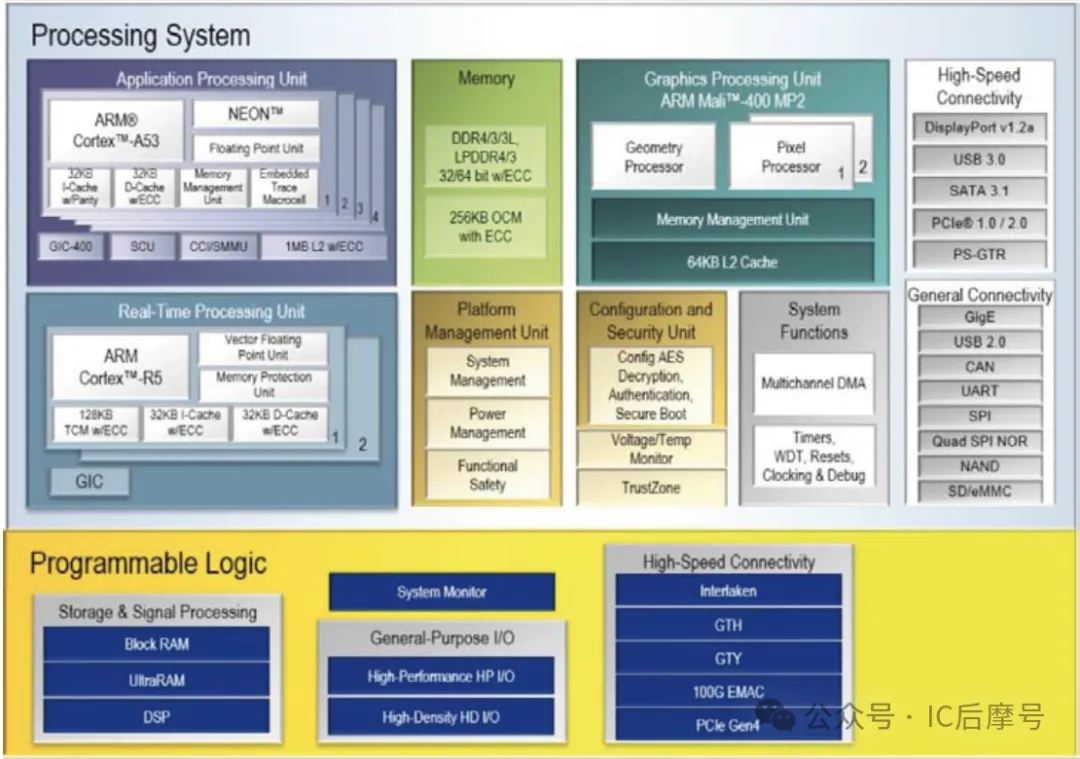Viewport: 1080px width, 759px height.
Task: Switch to the Processing System section
Action: click(x=140, y=36)
